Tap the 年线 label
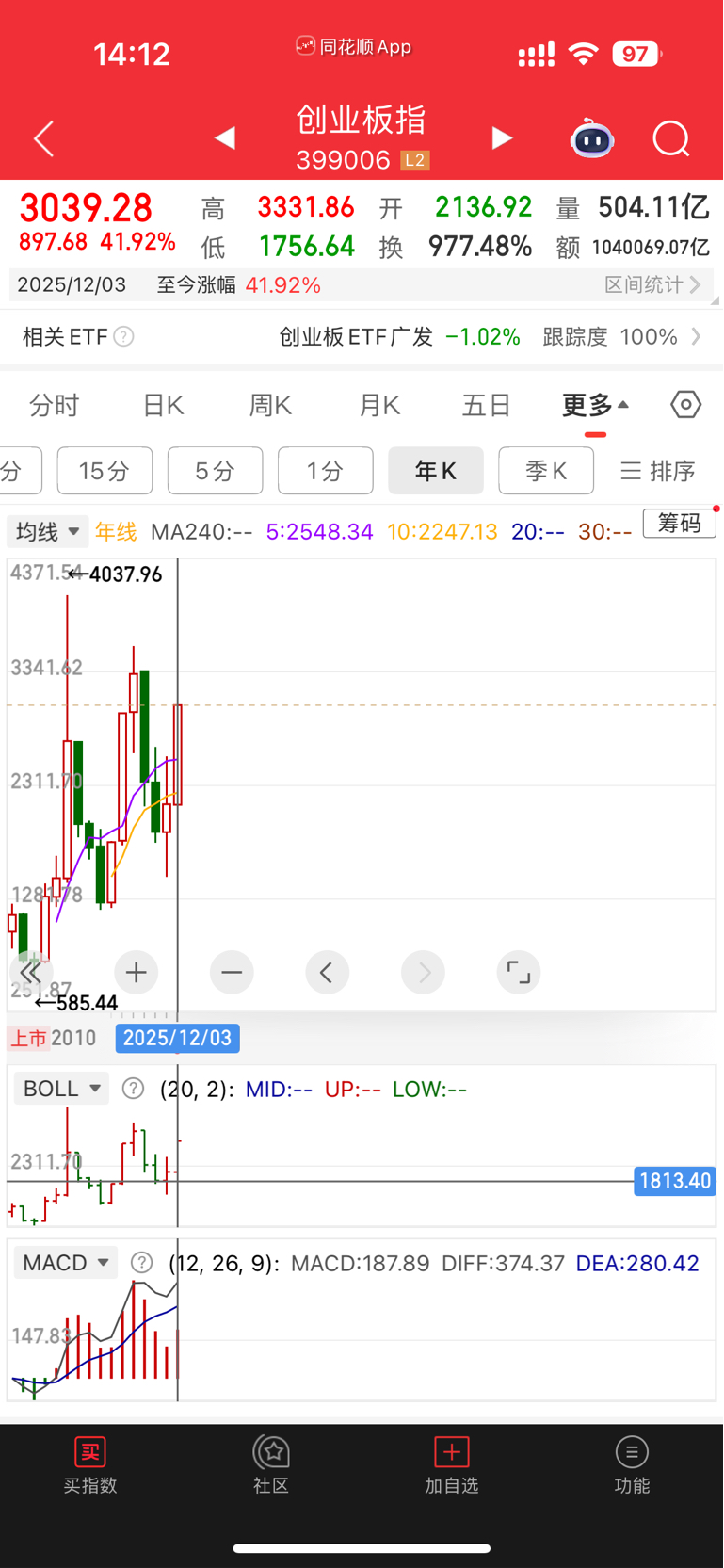724x1568 pixels. (116, 531)
